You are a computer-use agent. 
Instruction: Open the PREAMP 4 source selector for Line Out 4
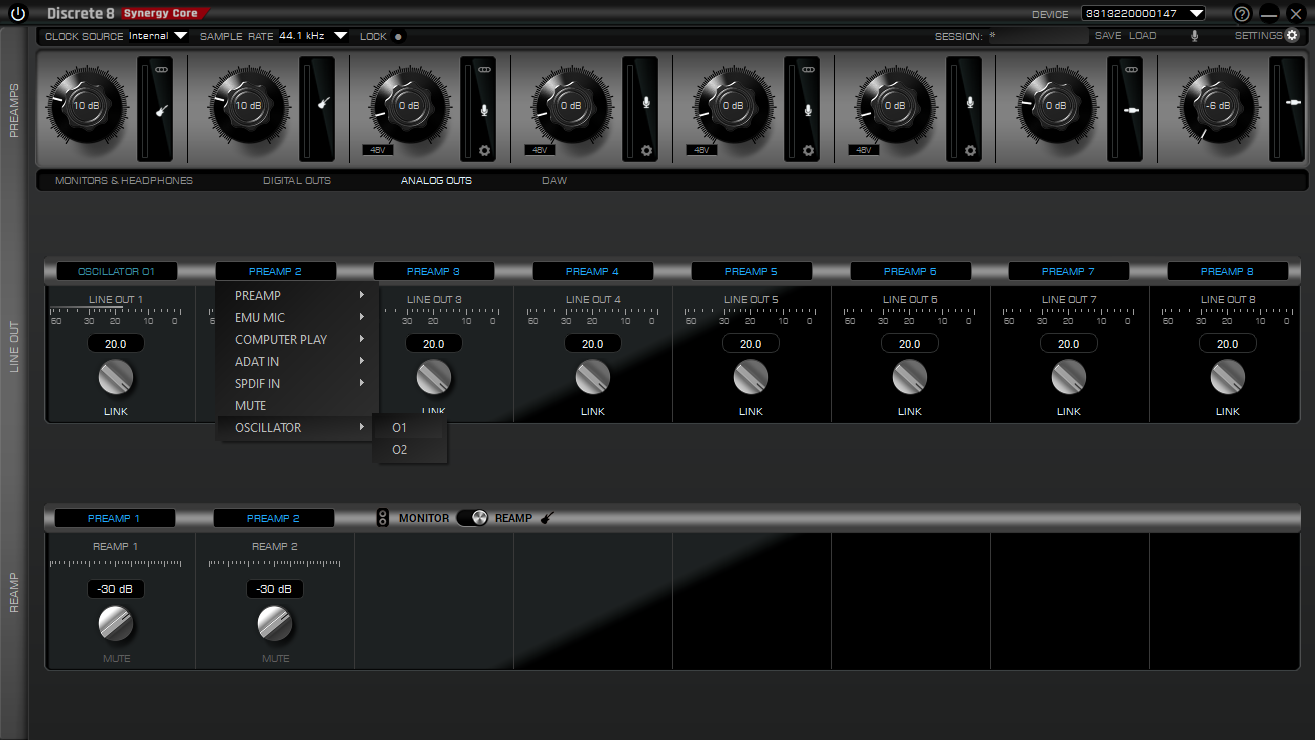click(x=592, y=271)
